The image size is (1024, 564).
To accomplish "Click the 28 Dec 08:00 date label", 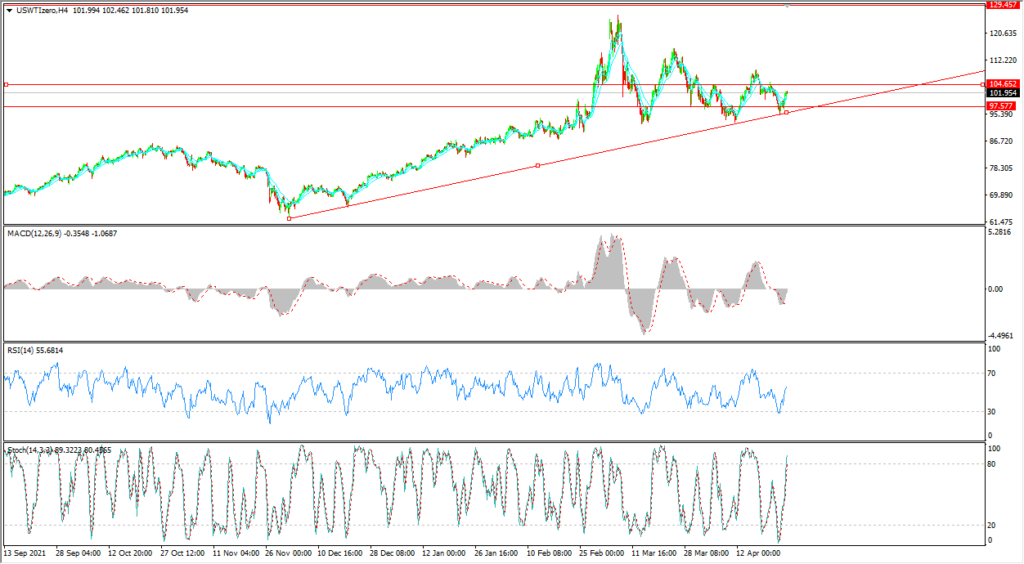I will point(392,553).
